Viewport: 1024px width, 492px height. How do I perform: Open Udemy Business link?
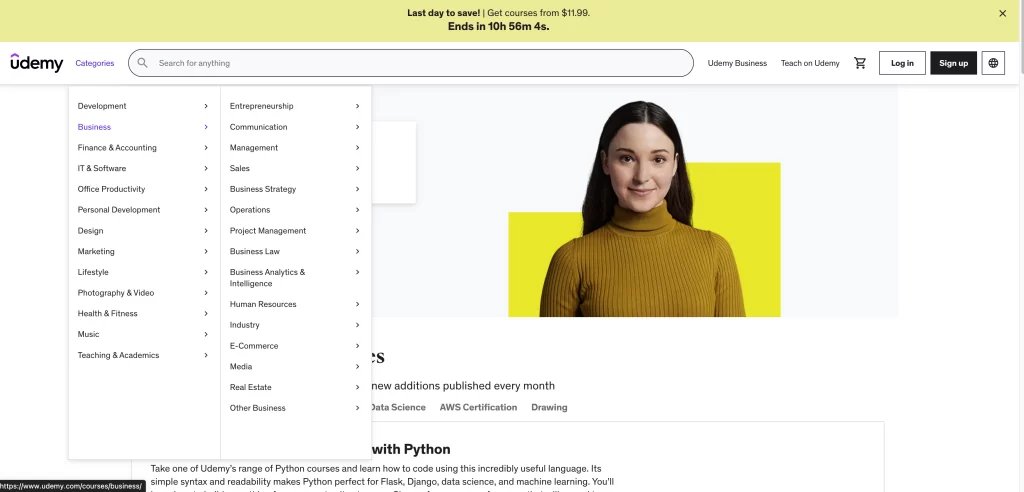(737, 63)
